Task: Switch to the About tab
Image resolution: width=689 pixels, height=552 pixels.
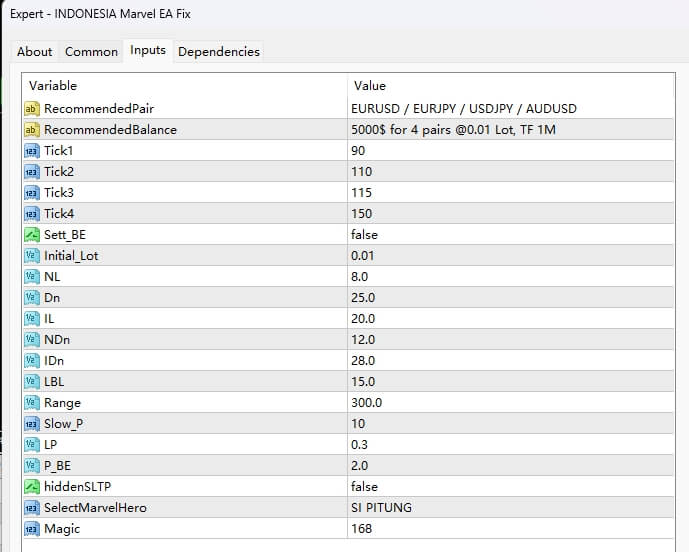Action: pyautogui.click(x=35, y=52)
